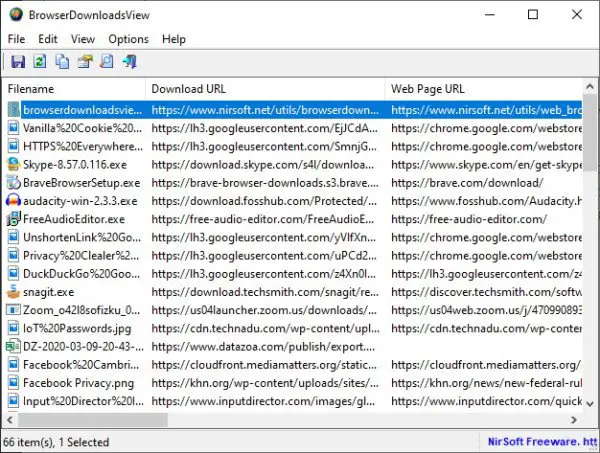Click the icon of the HTTPS%20Everywhere row
The height and width of the screenshot is (453, 600).
(13, 147)
